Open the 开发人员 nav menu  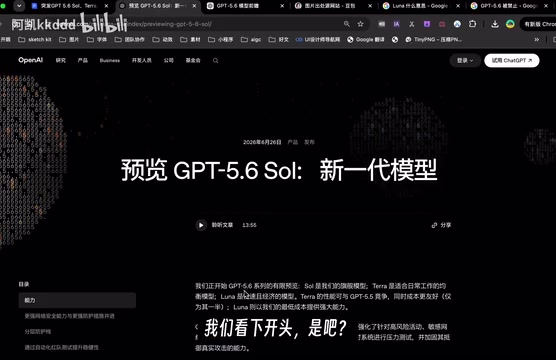[141, 61]
